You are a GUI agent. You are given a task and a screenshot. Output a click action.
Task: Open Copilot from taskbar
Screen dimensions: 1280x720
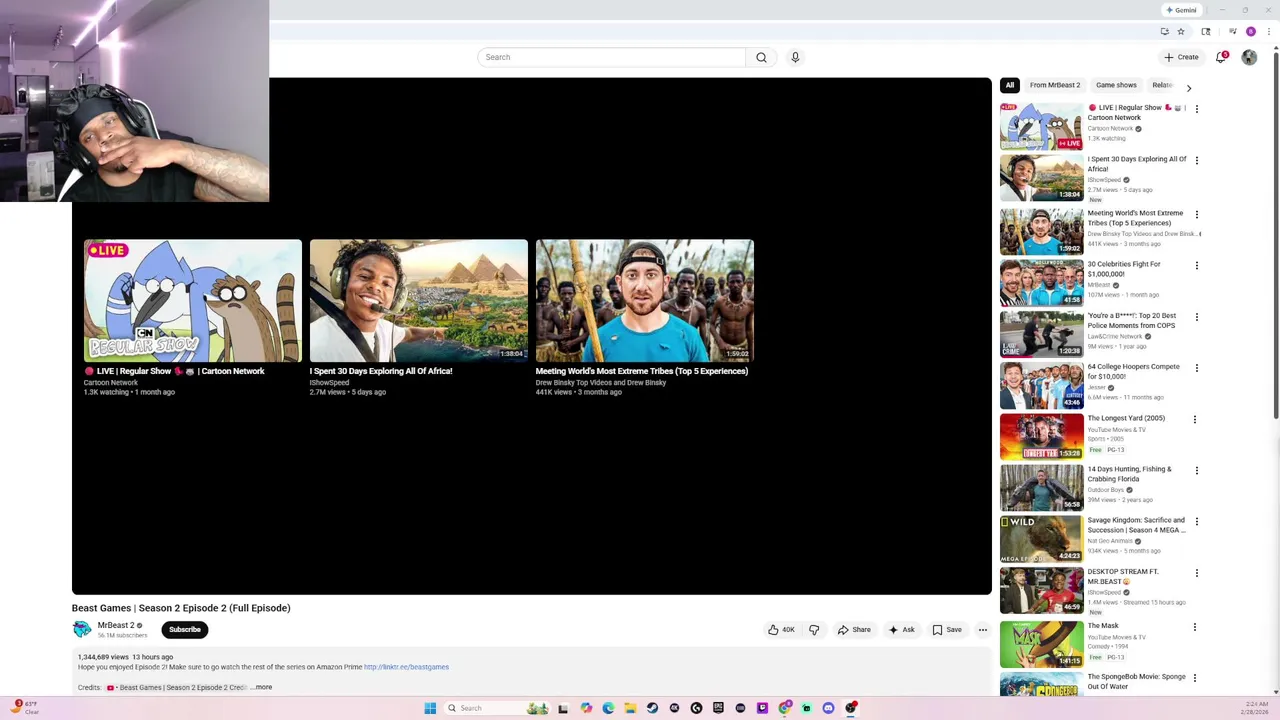click(x=586, y=708)
